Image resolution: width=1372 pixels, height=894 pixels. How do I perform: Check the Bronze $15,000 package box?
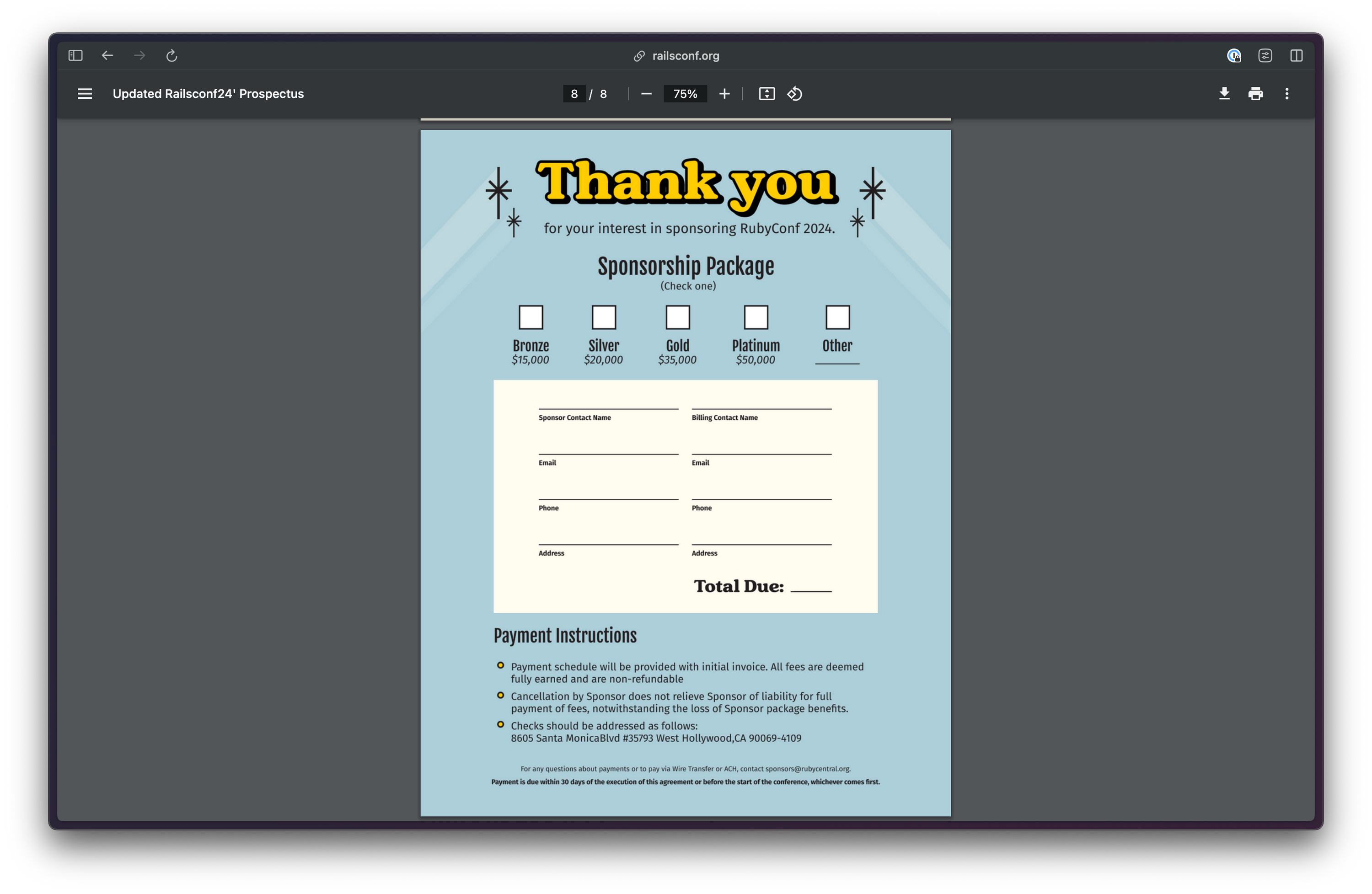(x=531, y=317)
